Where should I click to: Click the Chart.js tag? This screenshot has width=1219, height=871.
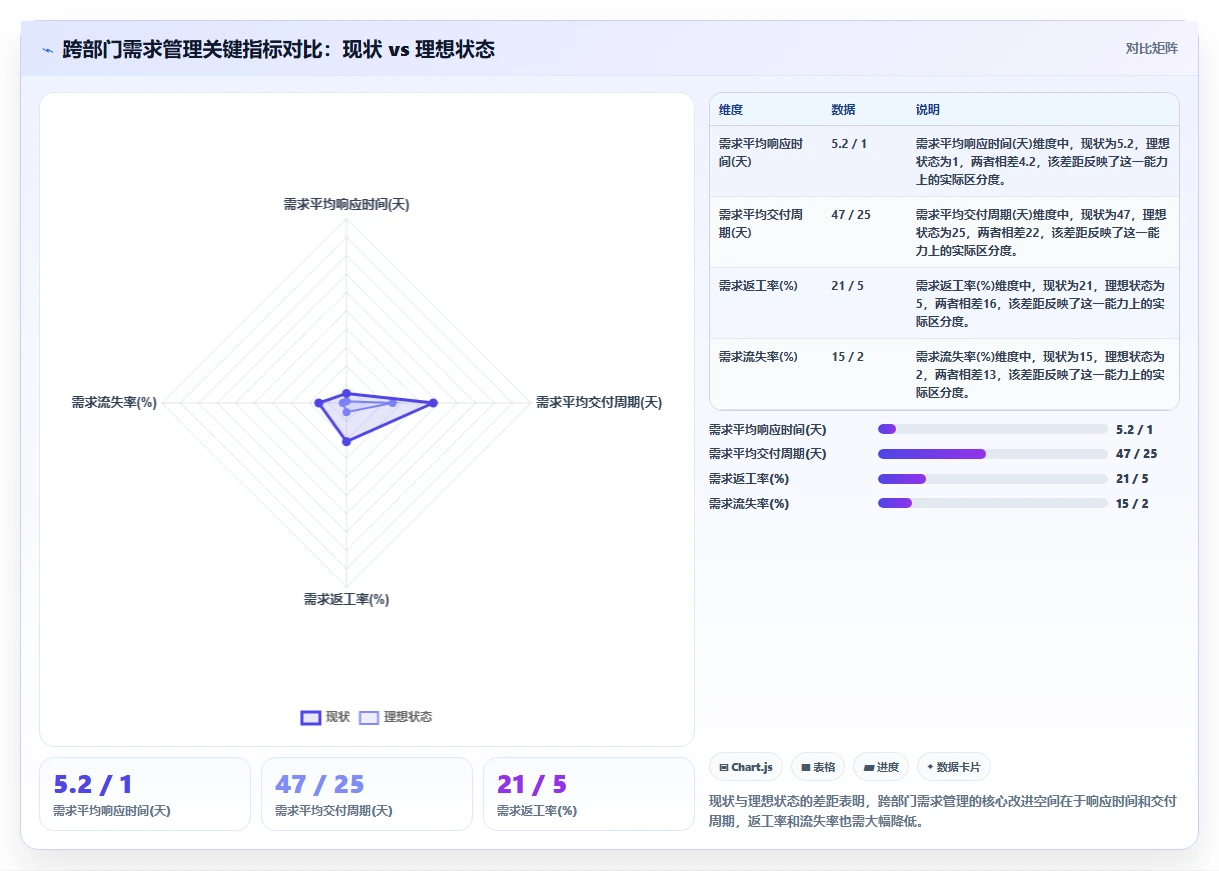(746, 767)
